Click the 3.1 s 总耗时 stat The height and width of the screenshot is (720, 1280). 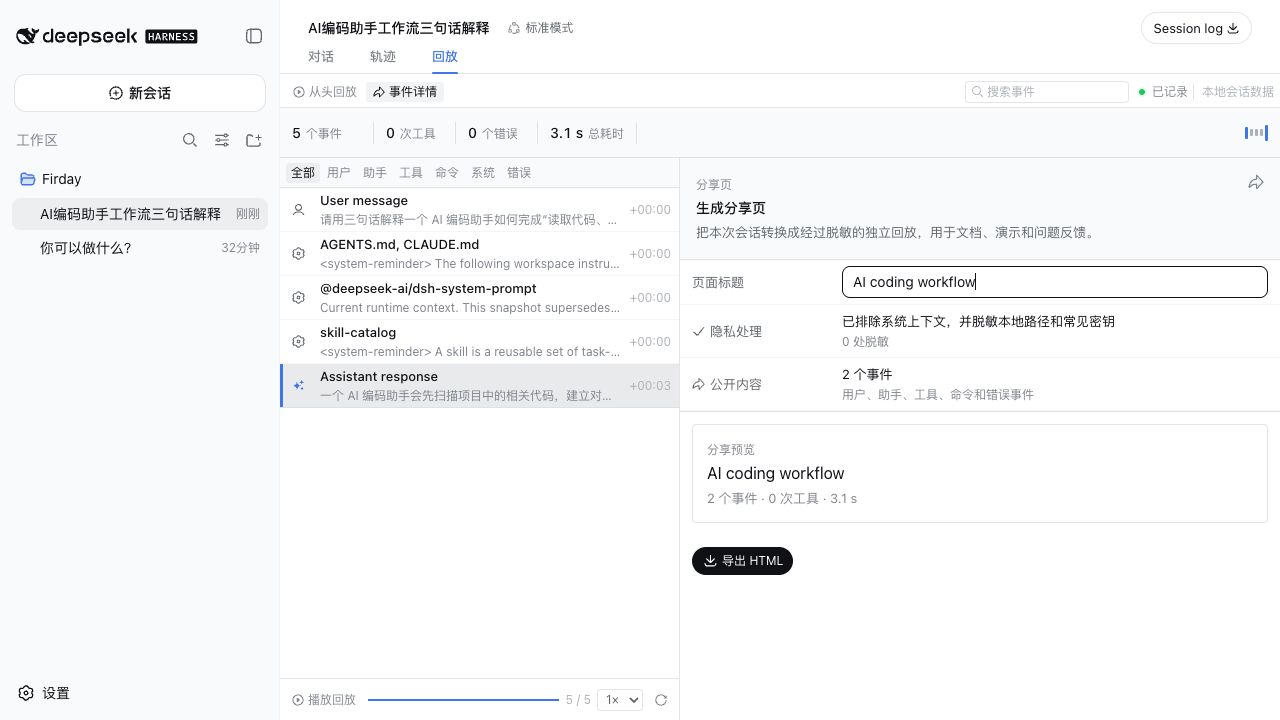[587, 133]
